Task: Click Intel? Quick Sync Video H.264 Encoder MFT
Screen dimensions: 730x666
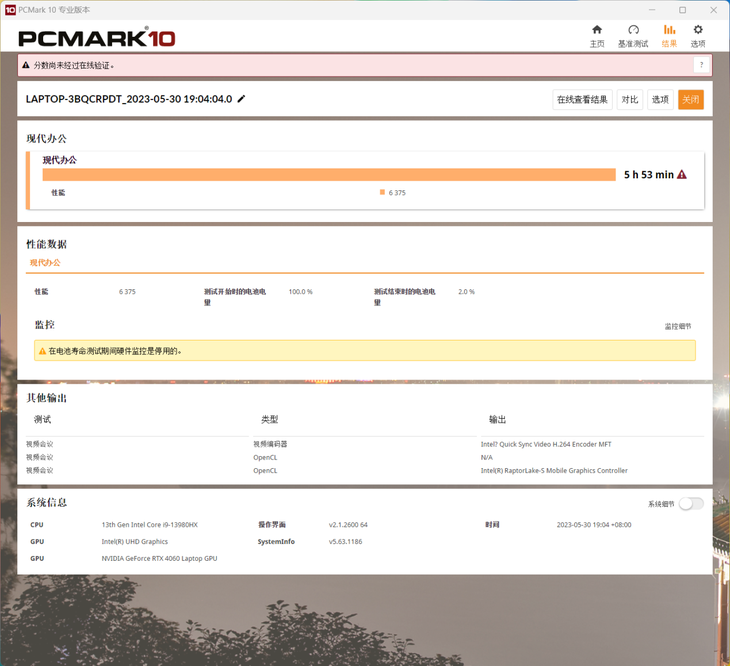Action: (546, 444)
